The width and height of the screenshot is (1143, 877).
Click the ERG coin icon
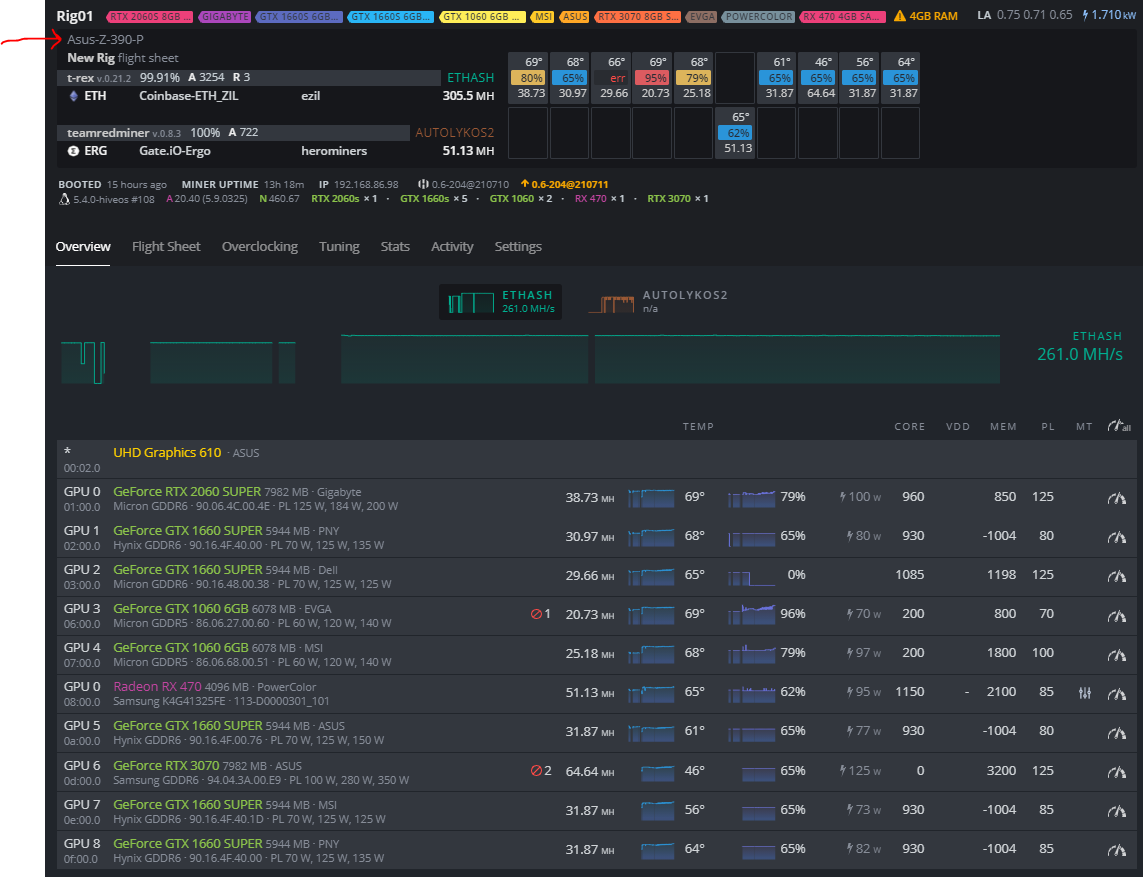coord(73,151)
